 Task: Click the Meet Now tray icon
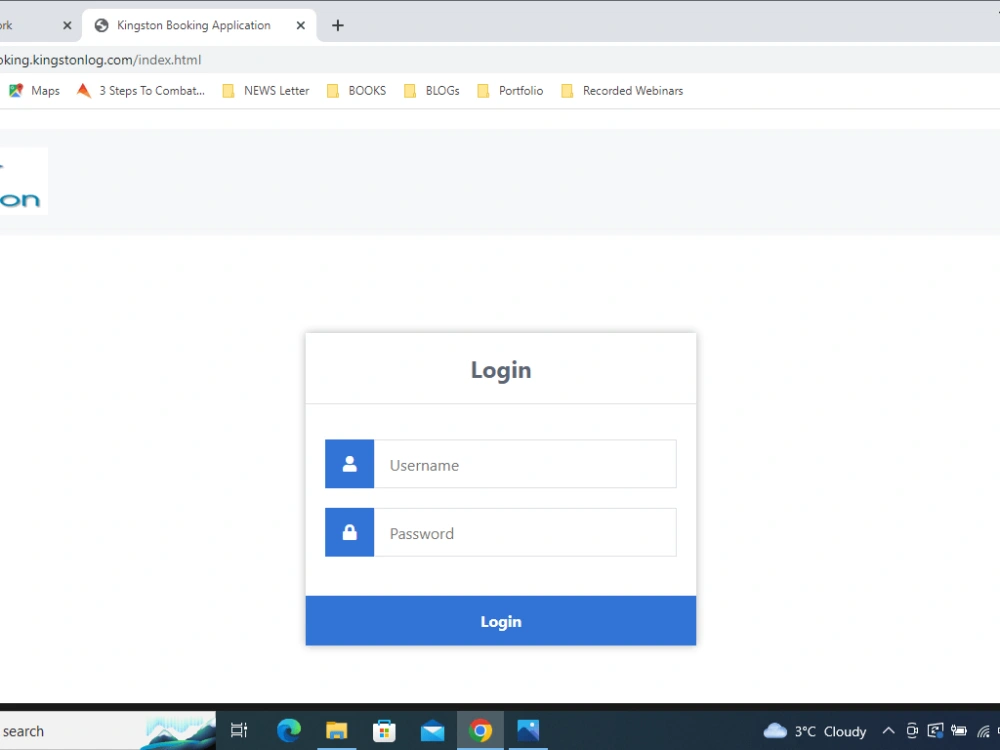click(912, 731)
